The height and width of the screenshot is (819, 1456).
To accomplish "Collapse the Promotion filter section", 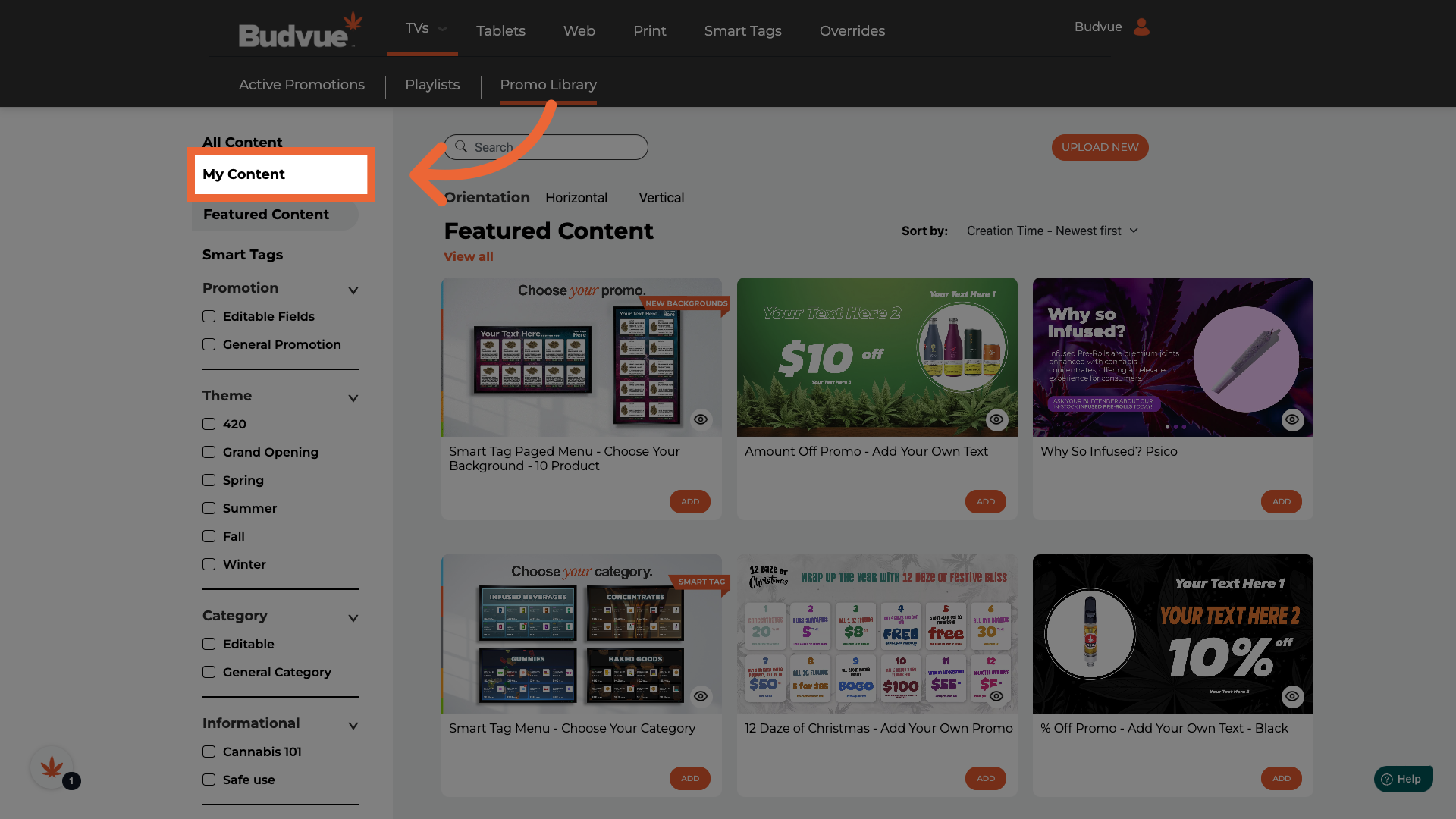I will (353, 290).
